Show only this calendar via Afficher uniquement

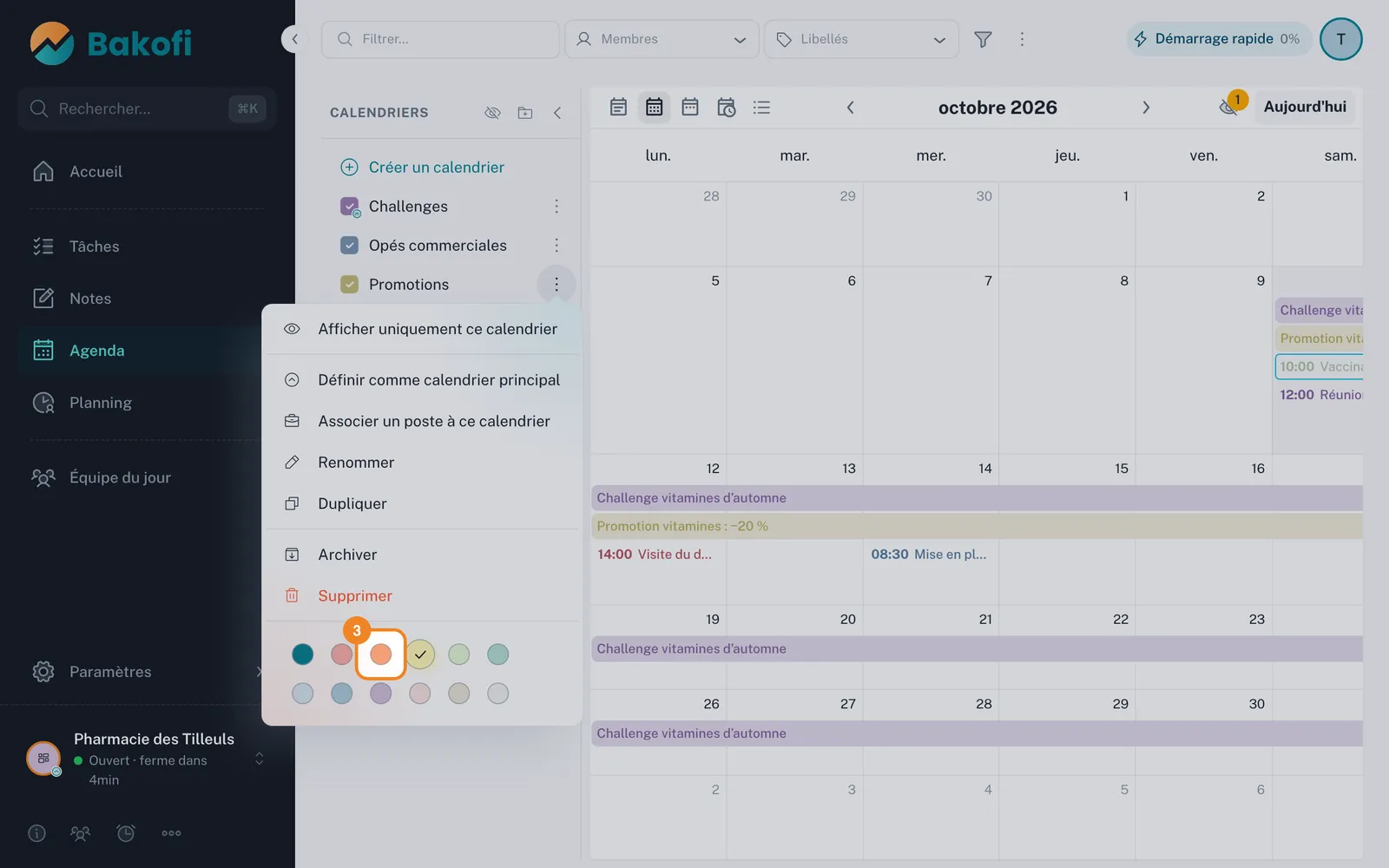422,329
